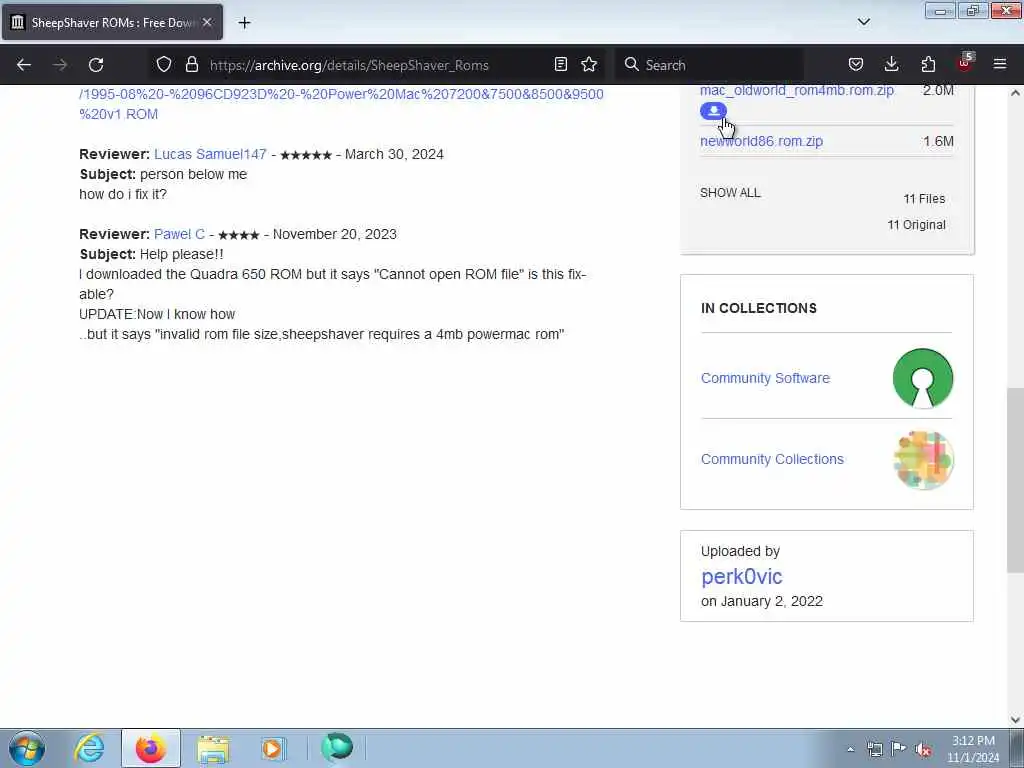Viewport: 1024px width, 768px height.
Task: Open Save to Pocket button
Action: pos(856,65)
